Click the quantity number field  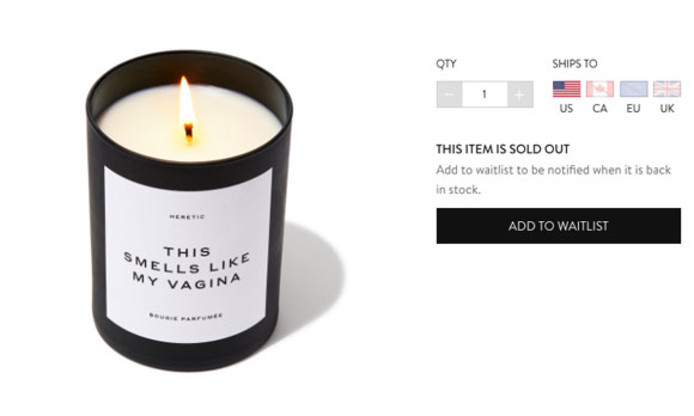485,94
